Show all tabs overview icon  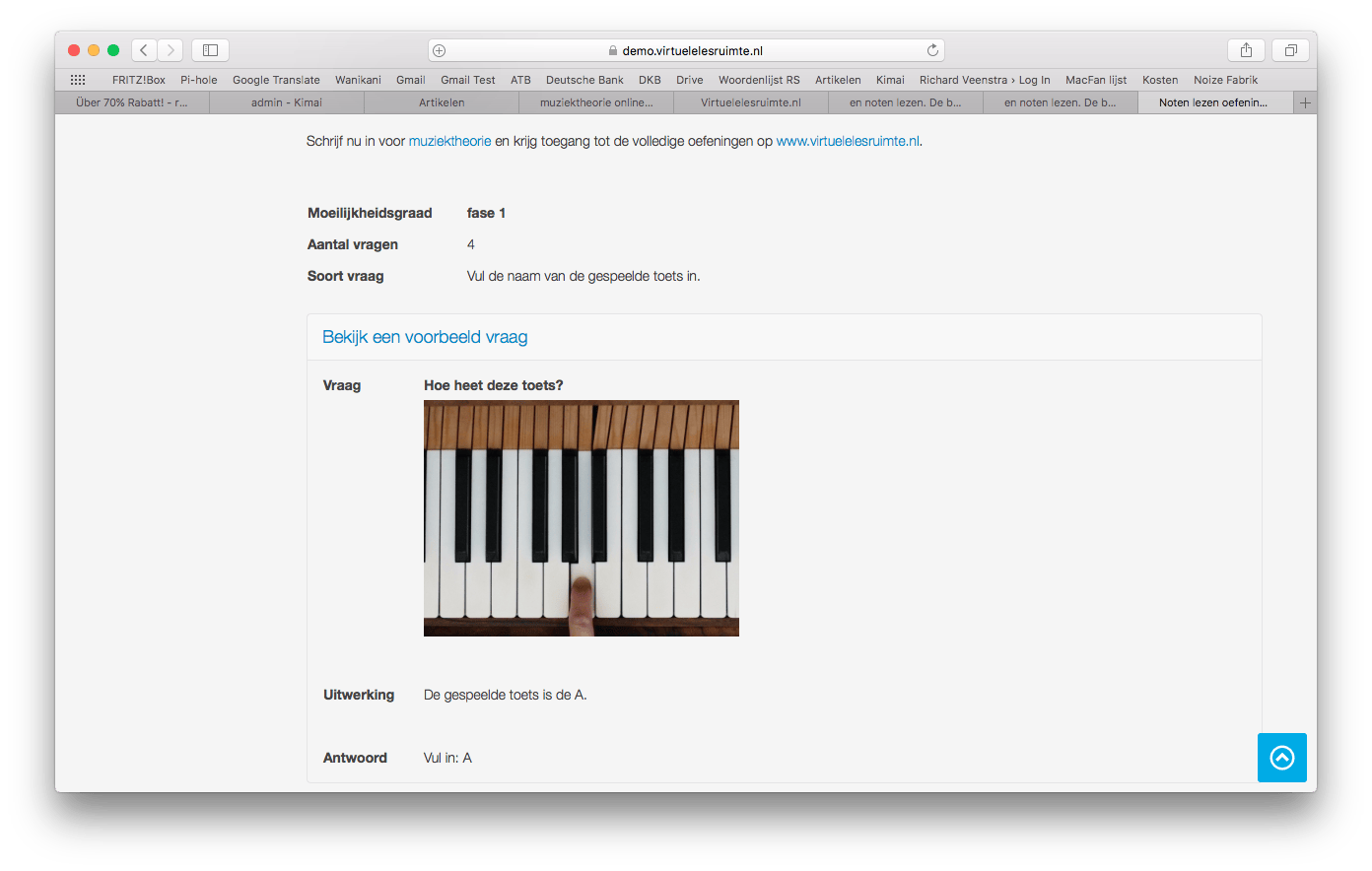pyautogui.click(x=1290, y=50)
